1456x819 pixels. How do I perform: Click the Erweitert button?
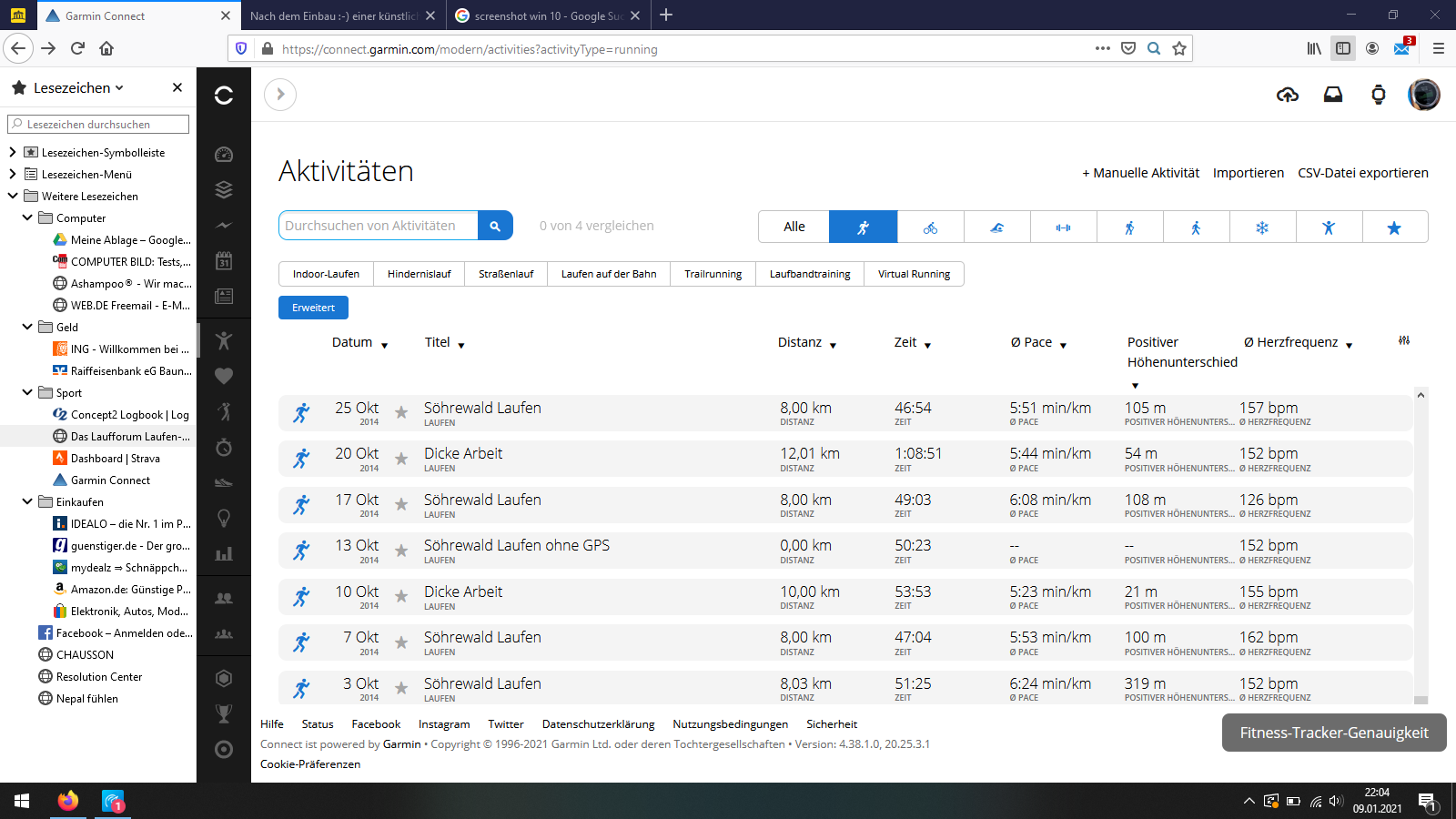[x=313, y=308]
